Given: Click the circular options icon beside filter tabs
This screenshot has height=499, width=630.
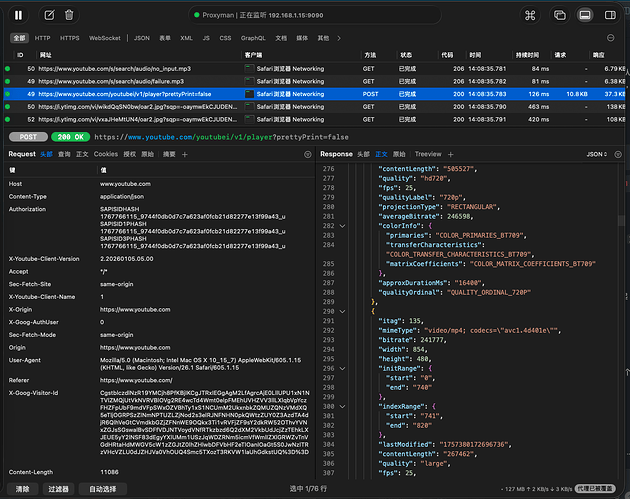Looking at the screenshot, I should [610, 38].
